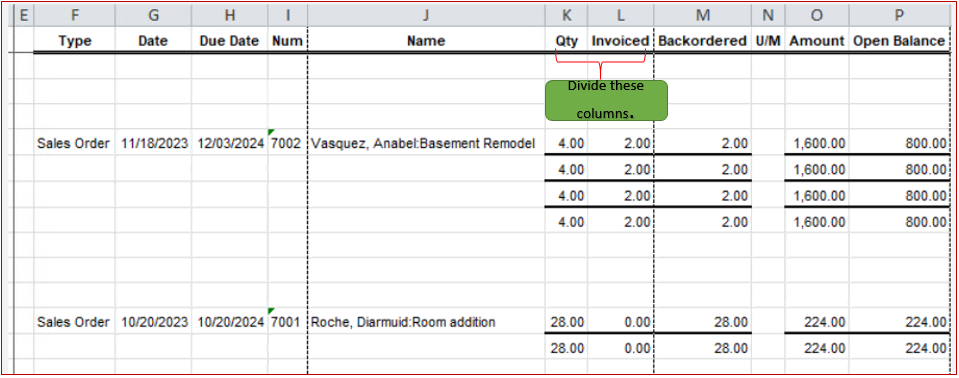Click the Type header cell

coord(75,41)
